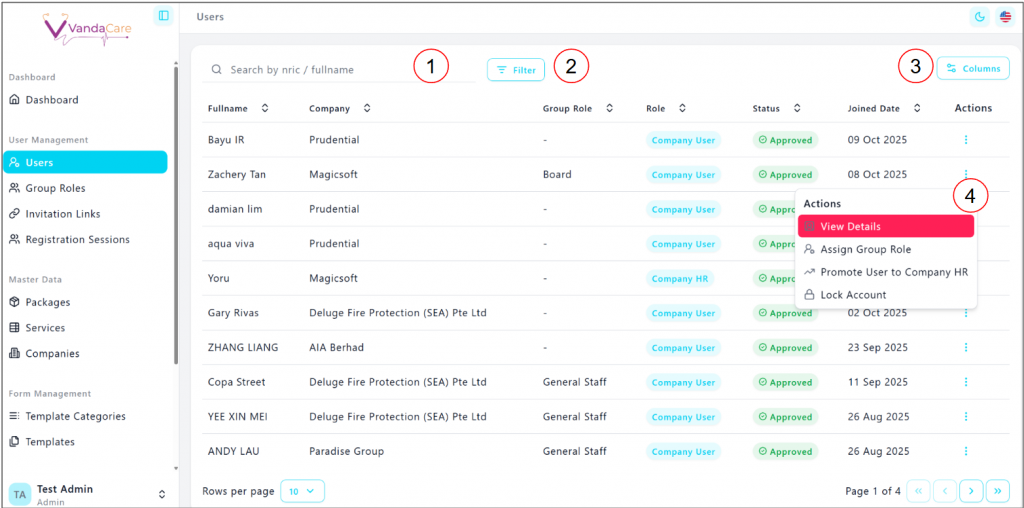Screen dimensions: 1024x508
Task: Click the US flag language icon
Action: pyautogui.click(x=1004, y=17)
